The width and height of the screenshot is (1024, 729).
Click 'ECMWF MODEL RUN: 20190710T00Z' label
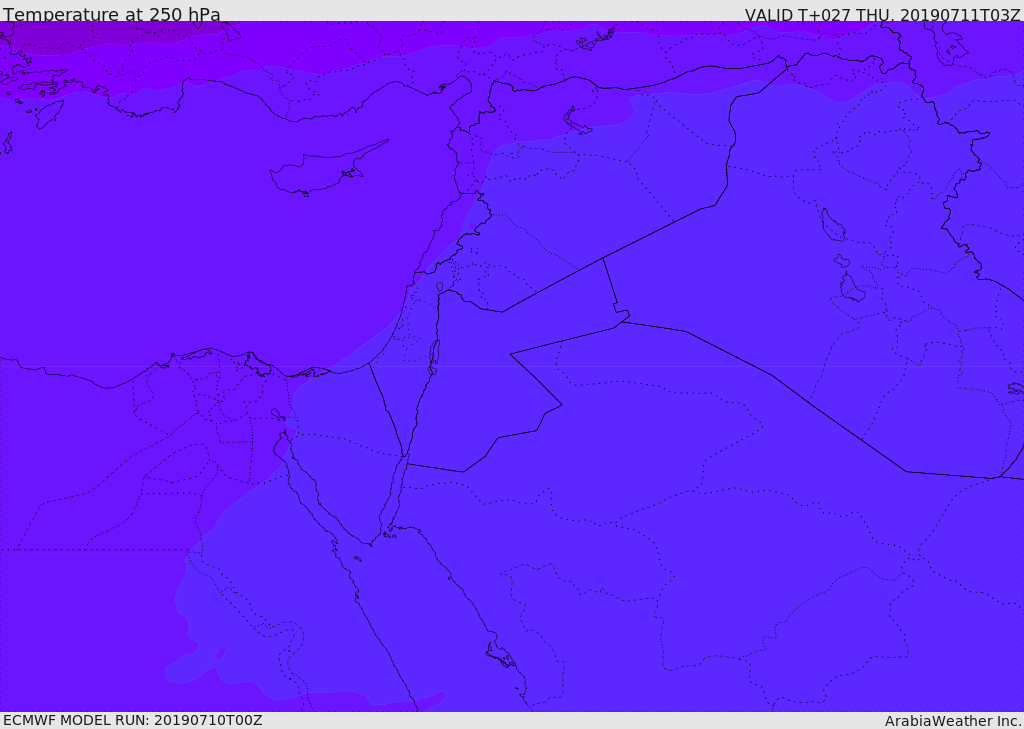133,721
